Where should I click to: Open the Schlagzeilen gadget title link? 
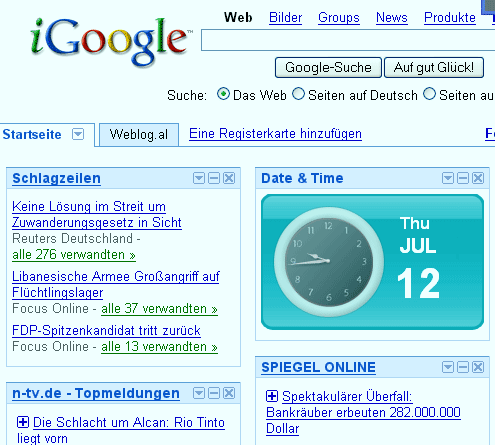pyautogui.click(x=56, y=178)
